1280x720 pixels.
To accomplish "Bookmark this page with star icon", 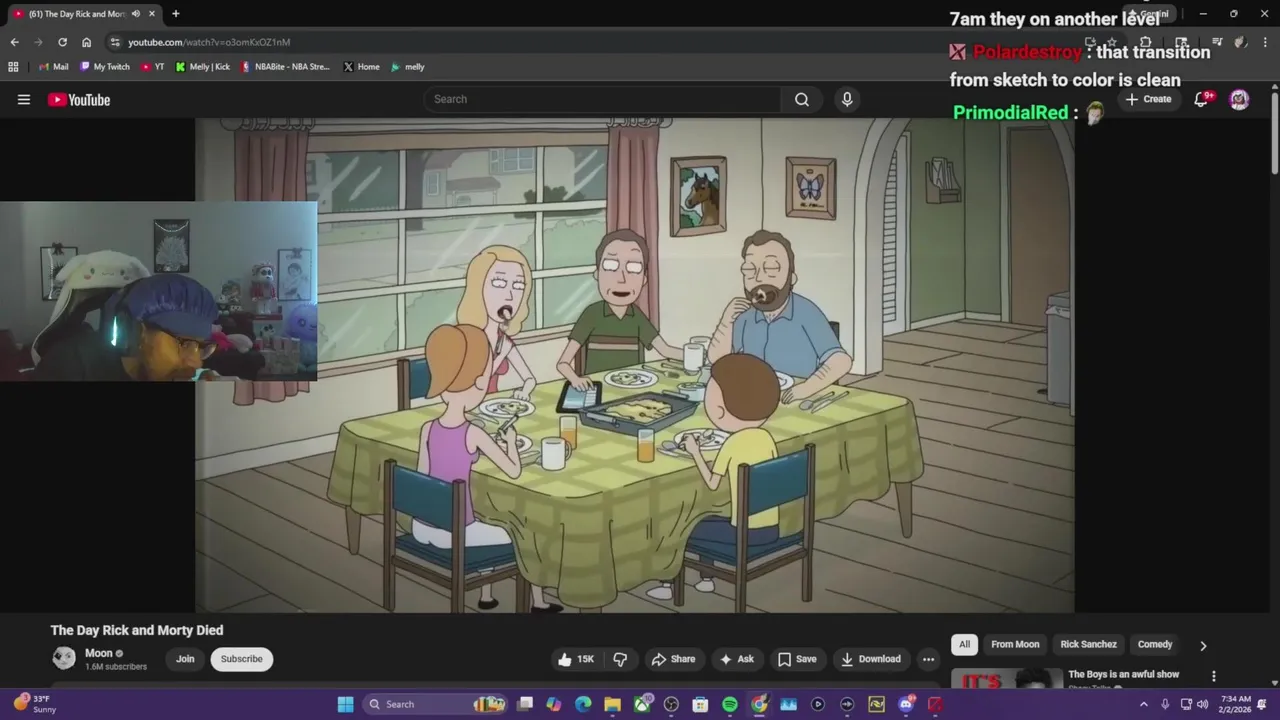I will 1111,42.
